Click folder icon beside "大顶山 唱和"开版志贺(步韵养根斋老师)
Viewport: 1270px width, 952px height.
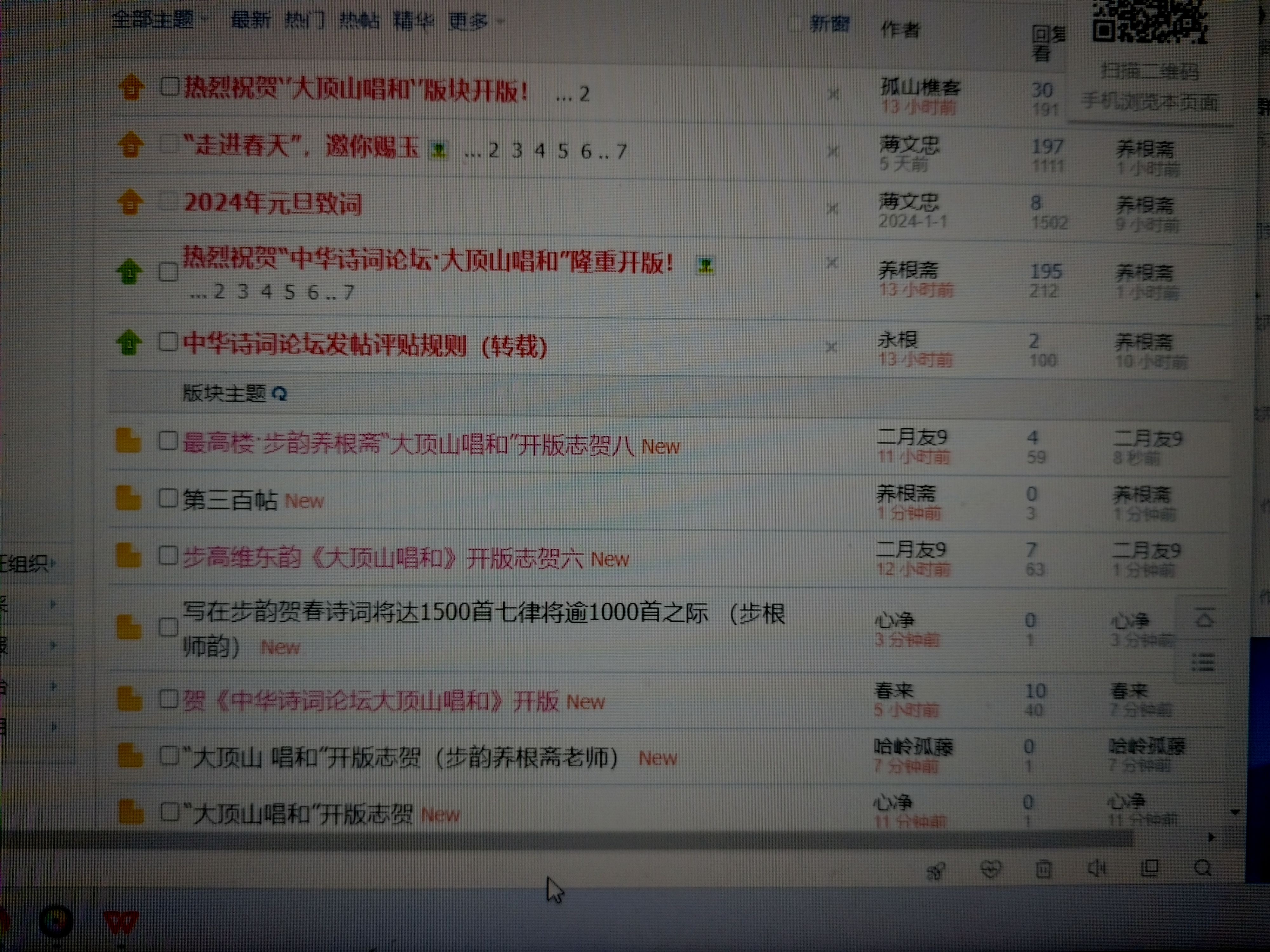tap(130, 756)
